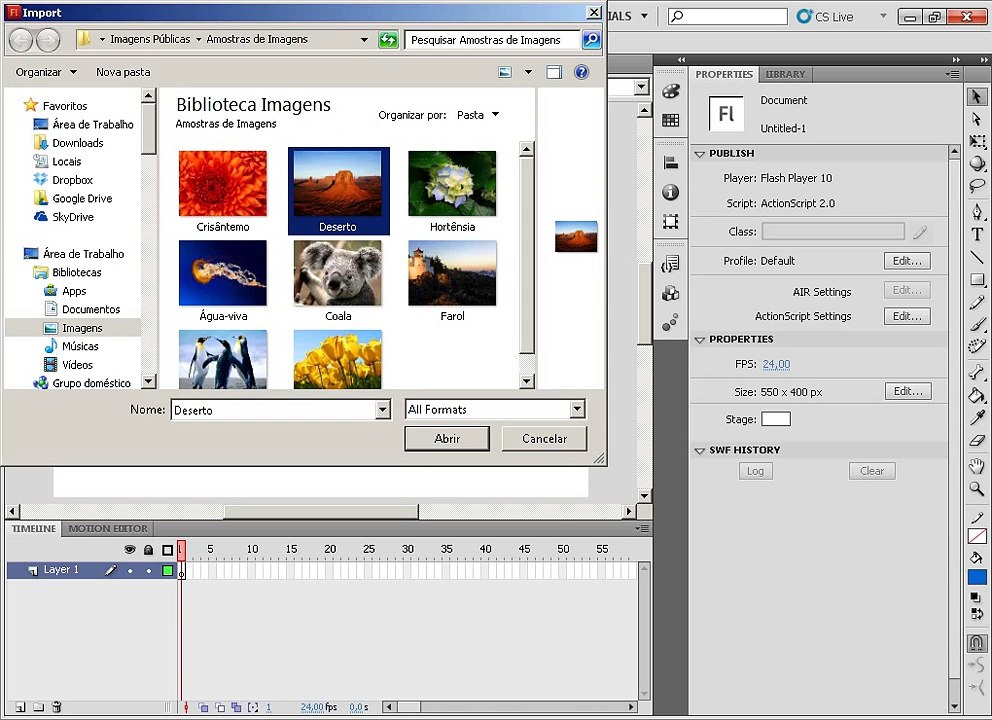The width and height of the screenshot is (992, 720).
Task: Toggle Layer 1 visibility dot
Action: point(130,571)
